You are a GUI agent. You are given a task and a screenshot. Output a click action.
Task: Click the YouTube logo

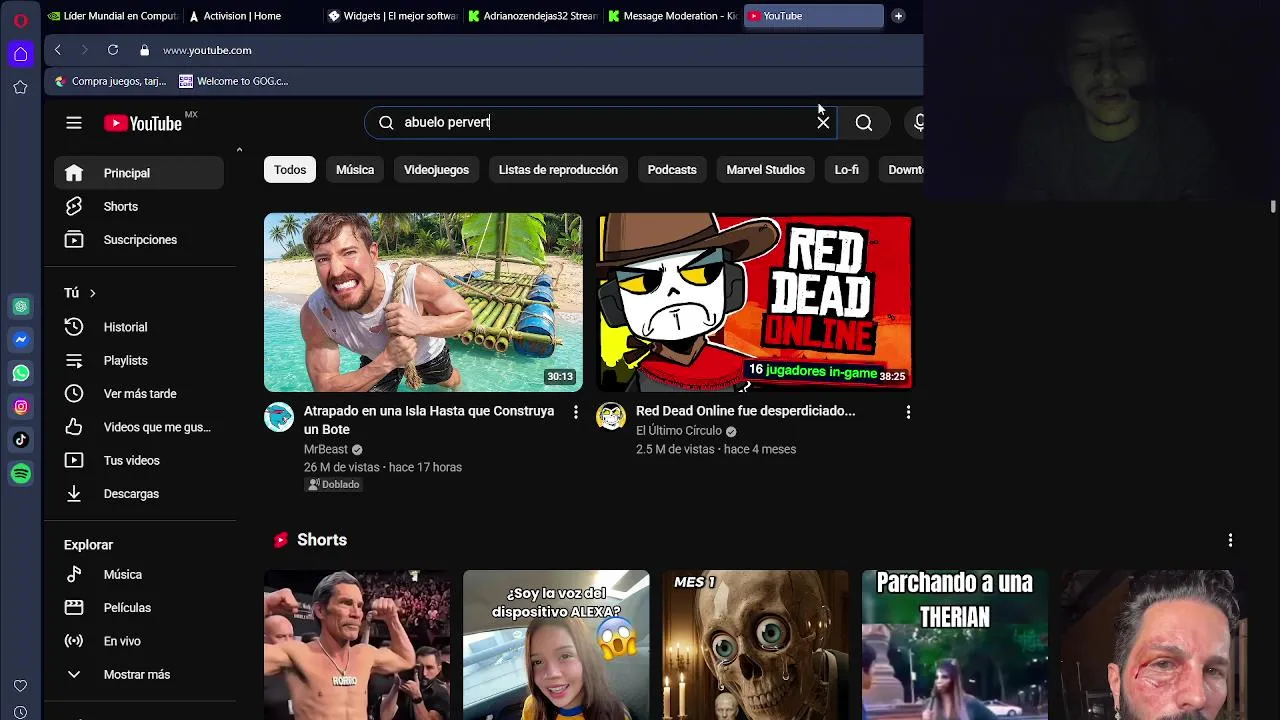(x=143, y=123)
